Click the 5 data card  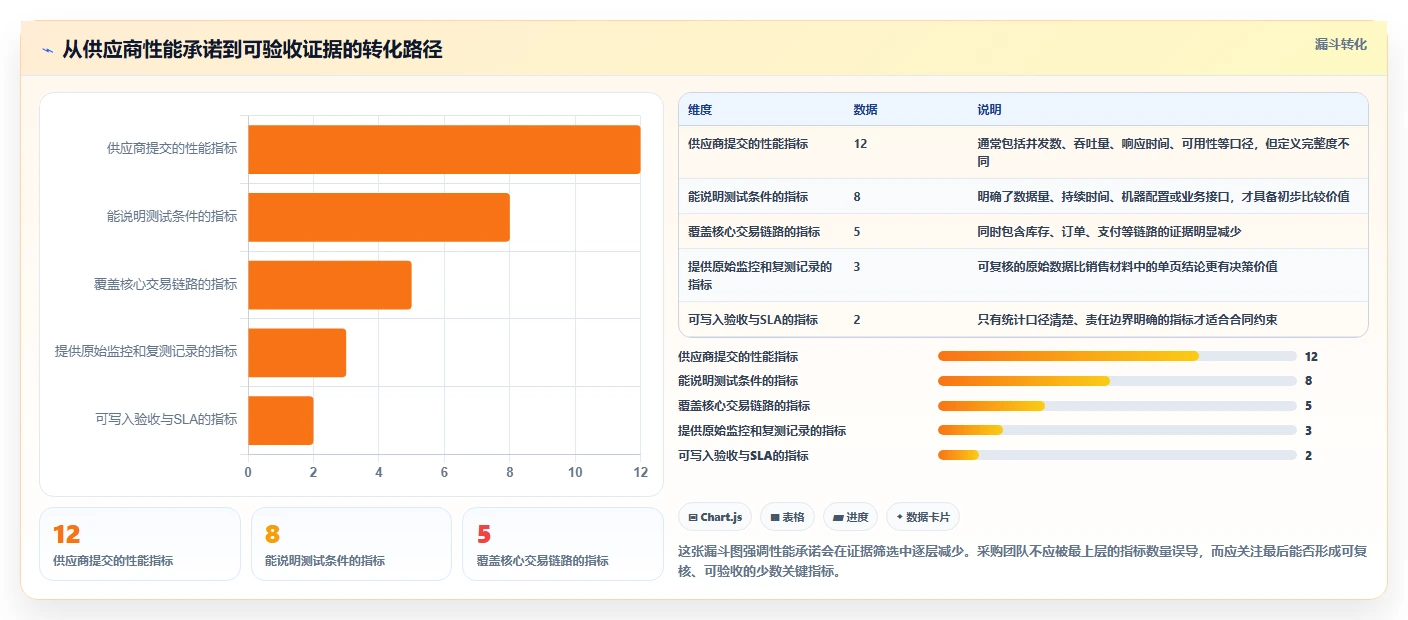(563, 544)
